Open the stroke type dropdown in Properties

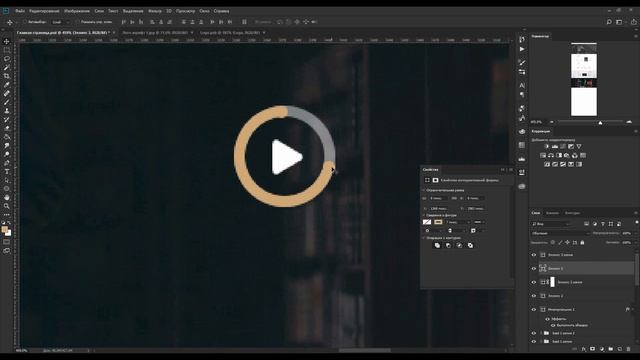(479, 222)
